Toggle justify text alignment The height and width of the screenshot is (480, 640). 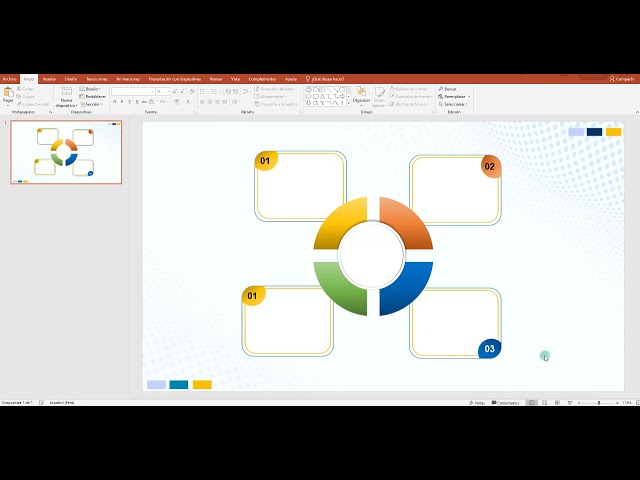click(x=224, y=102)
